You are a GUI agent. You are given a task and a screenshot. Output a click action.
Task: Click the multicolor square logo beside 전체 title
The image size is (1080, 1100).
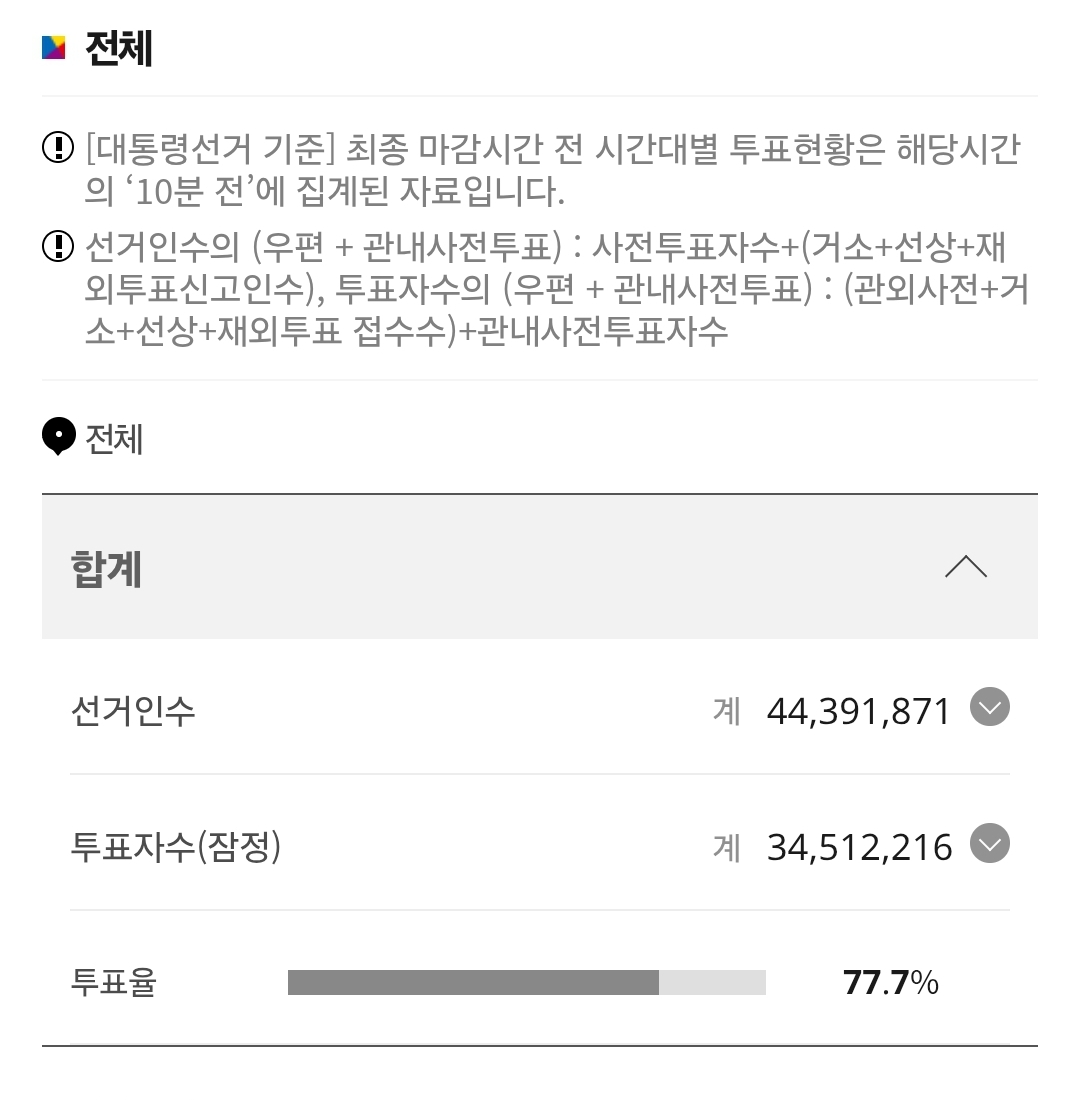click(54, 47)
